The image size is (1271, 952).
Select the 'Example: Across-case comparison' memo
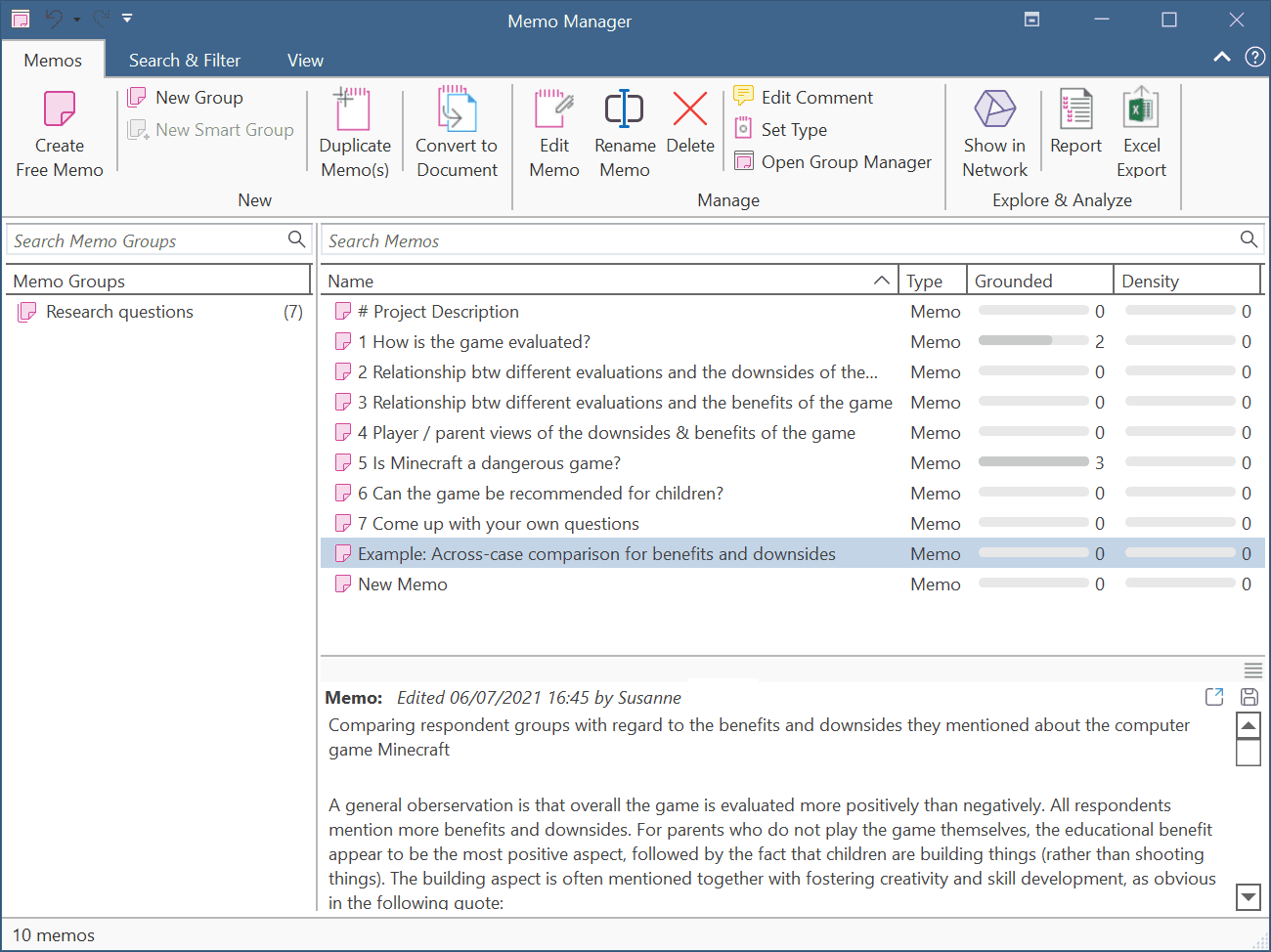point(793,554)
